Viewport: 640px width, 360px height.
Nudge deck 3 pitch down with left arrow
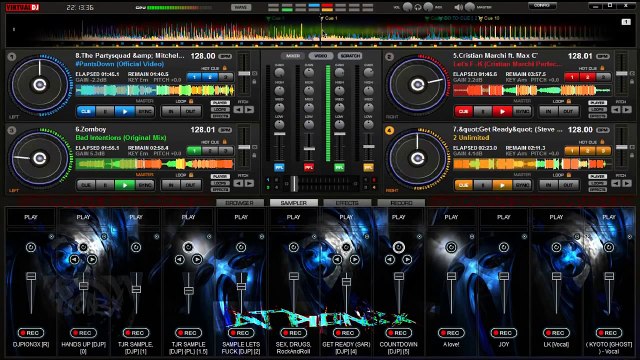coord(238,183)
